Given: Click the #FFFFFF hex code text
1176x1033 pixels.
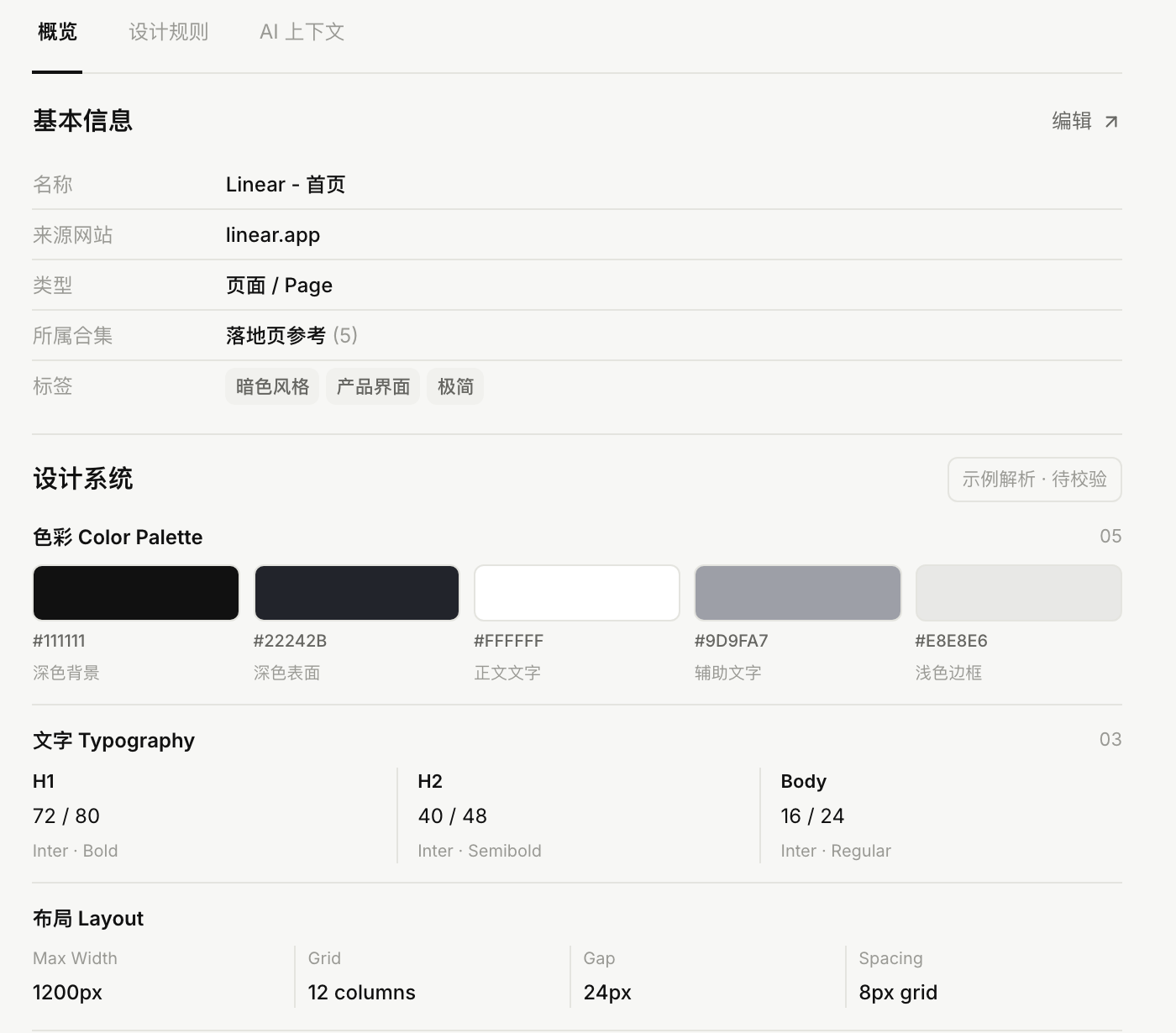Looking at the screenshot, I should pyautogui.click(x=508, y=641).
